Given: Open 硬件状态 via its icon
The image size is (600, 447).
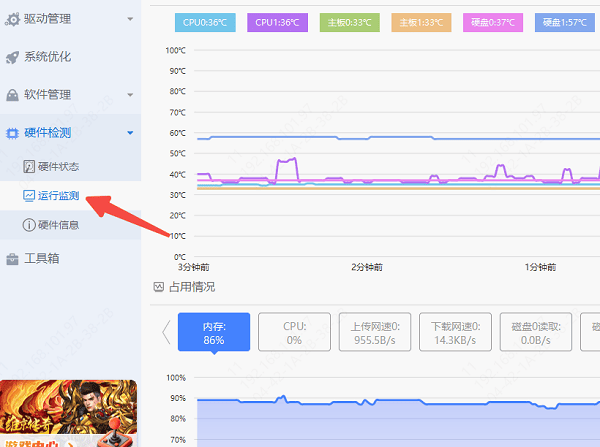Looking at the screenshot, I should coord(30,166).
